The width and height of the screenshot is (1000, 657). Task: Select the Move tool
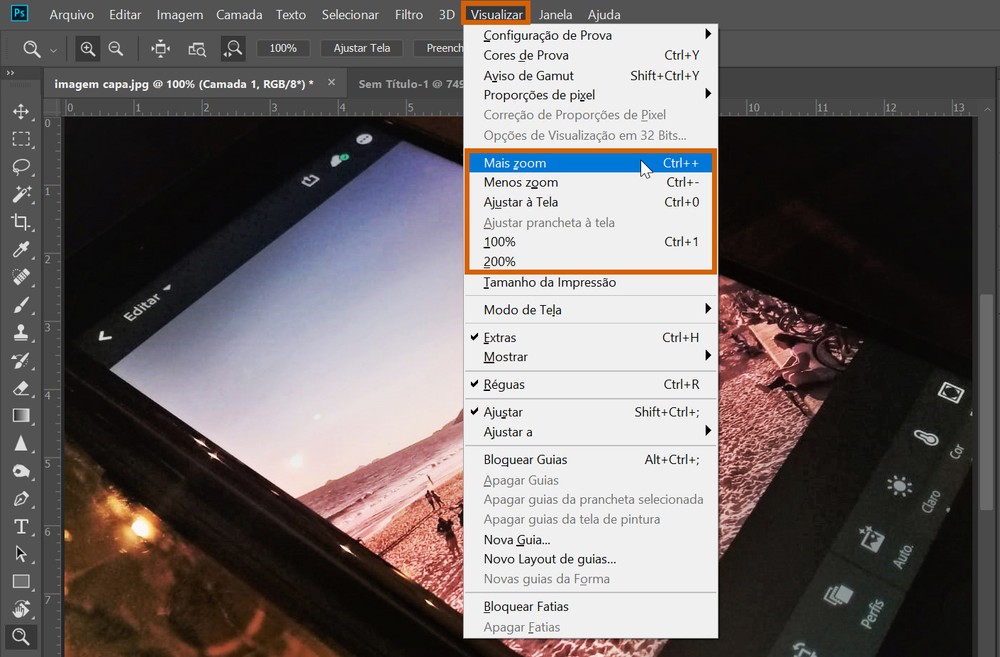click(x=20, y=111)
